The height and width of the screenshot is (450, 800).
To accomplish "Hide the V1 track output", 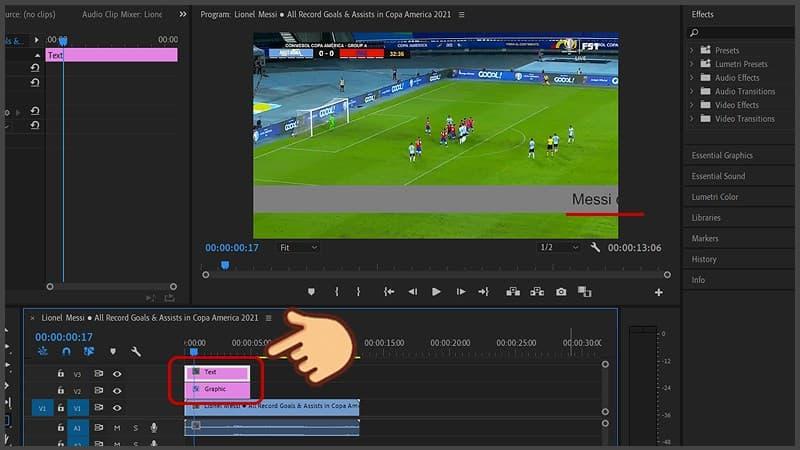I will pos(117,408).
